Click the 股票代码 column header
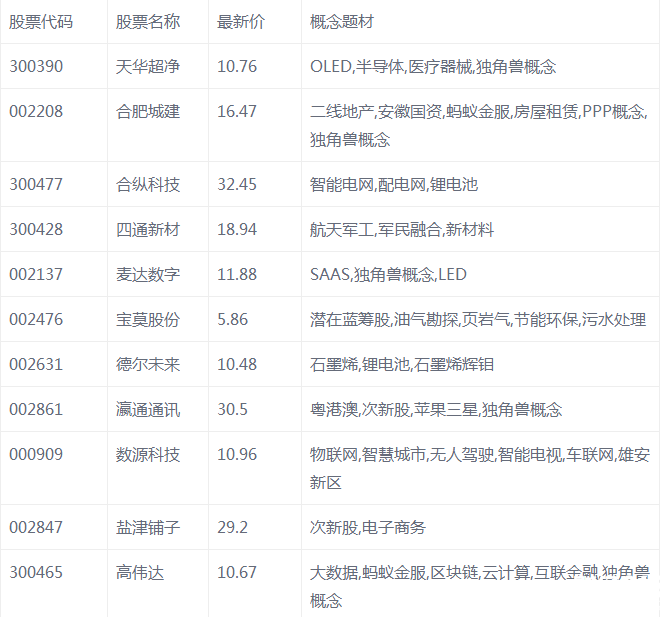669x617 pixels. pyautogui.click(x=41, y=22)
